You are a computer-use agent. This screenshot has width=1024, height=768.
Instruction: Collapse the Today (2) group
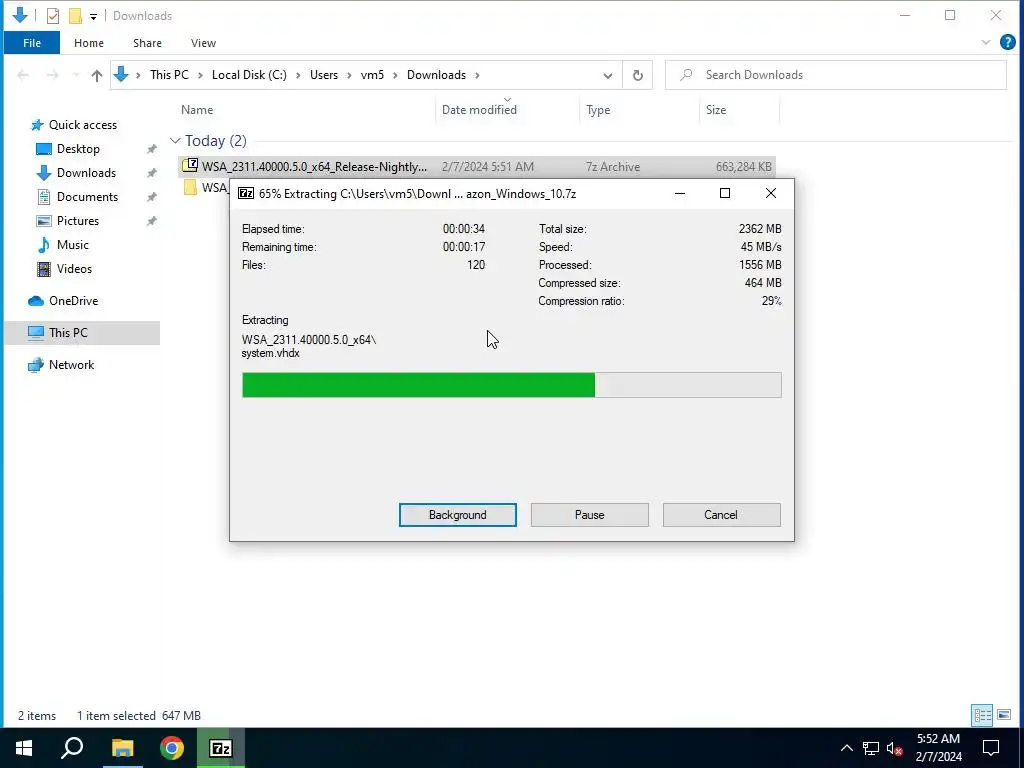point(174,141)
